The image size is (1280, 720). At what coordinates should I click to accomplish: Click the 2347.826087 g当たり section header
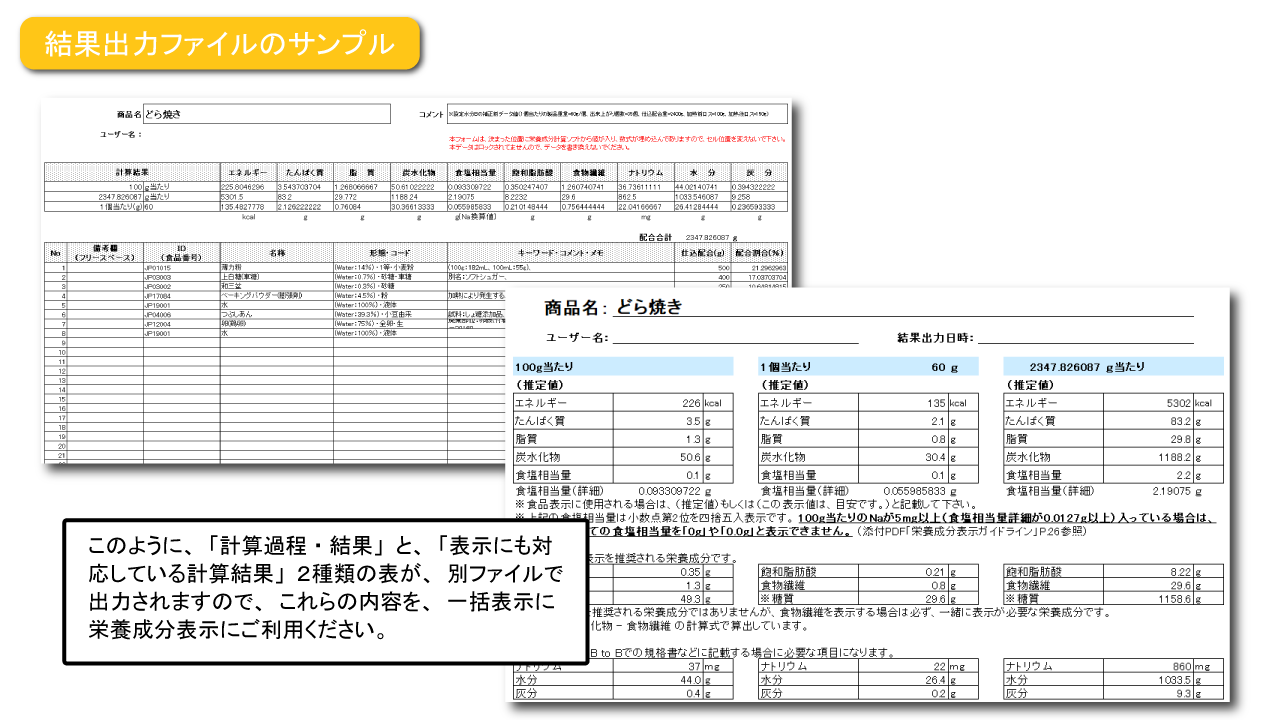coord(1113,366)
